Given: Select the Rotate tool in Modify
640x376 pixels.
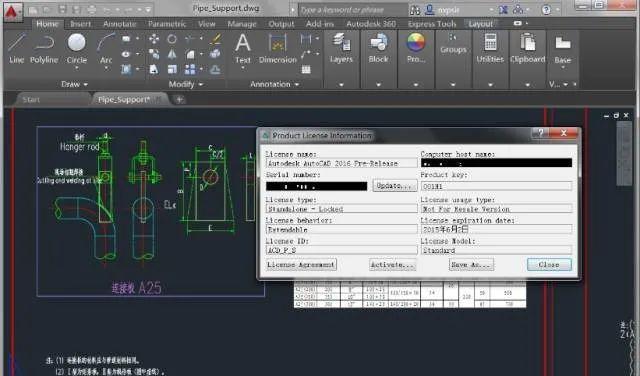Looking at the screenshot, I should pyautogui.click(x=172, y=39).
